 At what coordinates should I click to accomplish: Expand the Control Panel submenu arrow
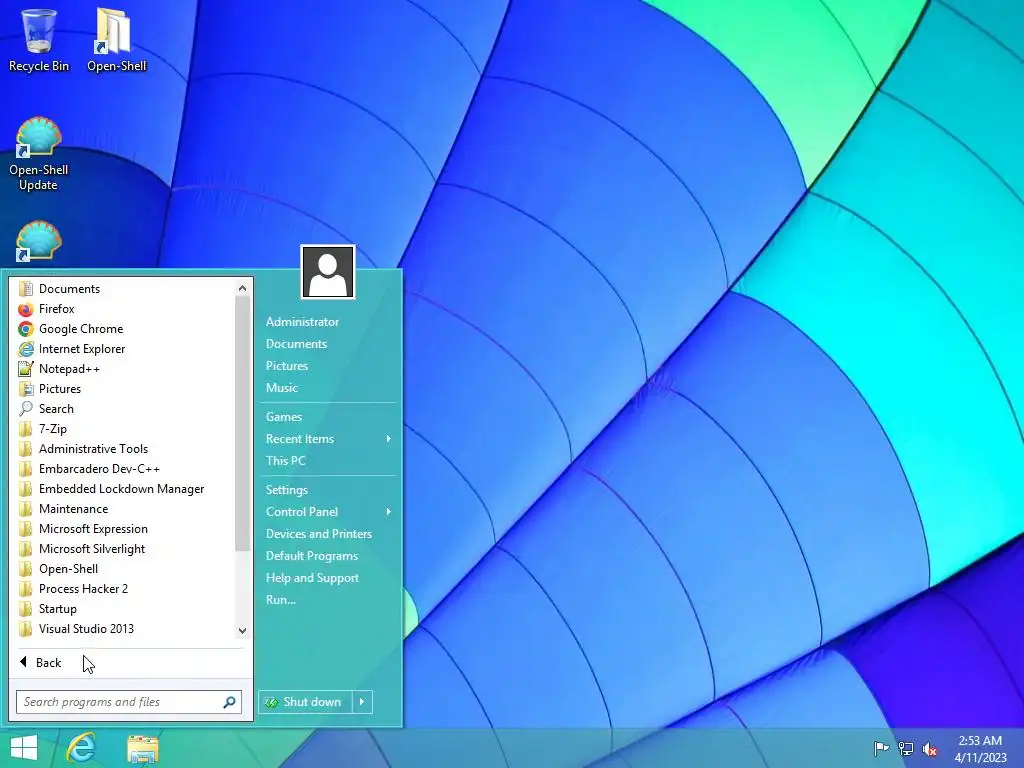pos(389,512)
